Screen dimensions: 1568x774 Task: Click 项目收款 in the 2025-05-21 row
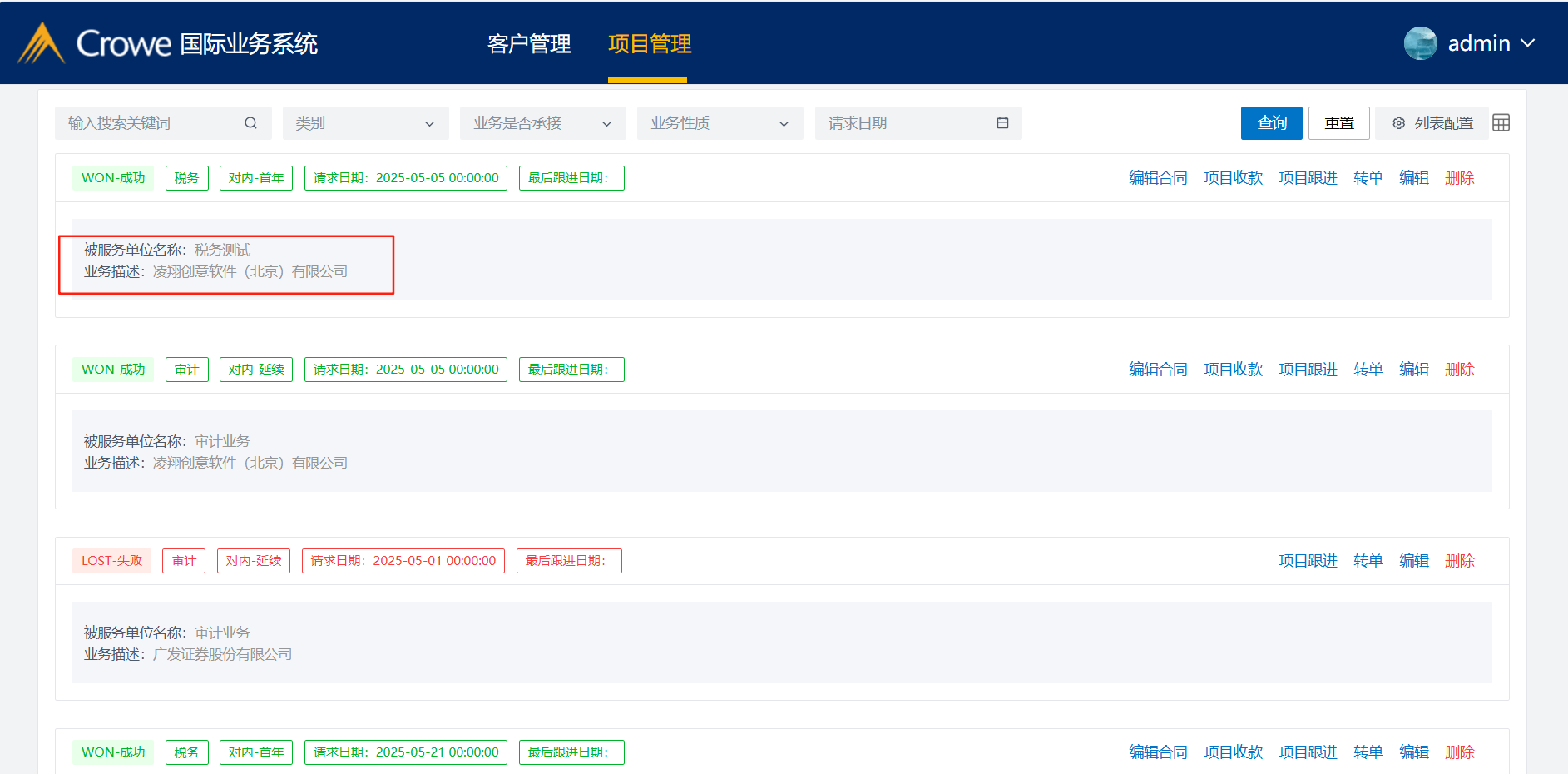coord(1233,752)
